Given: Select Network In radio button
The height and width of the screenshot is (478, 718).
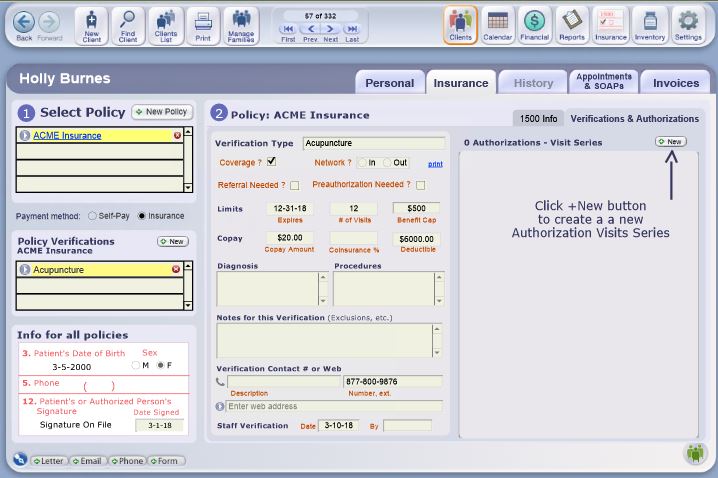Looking at the screenshot, I should 362,163.
